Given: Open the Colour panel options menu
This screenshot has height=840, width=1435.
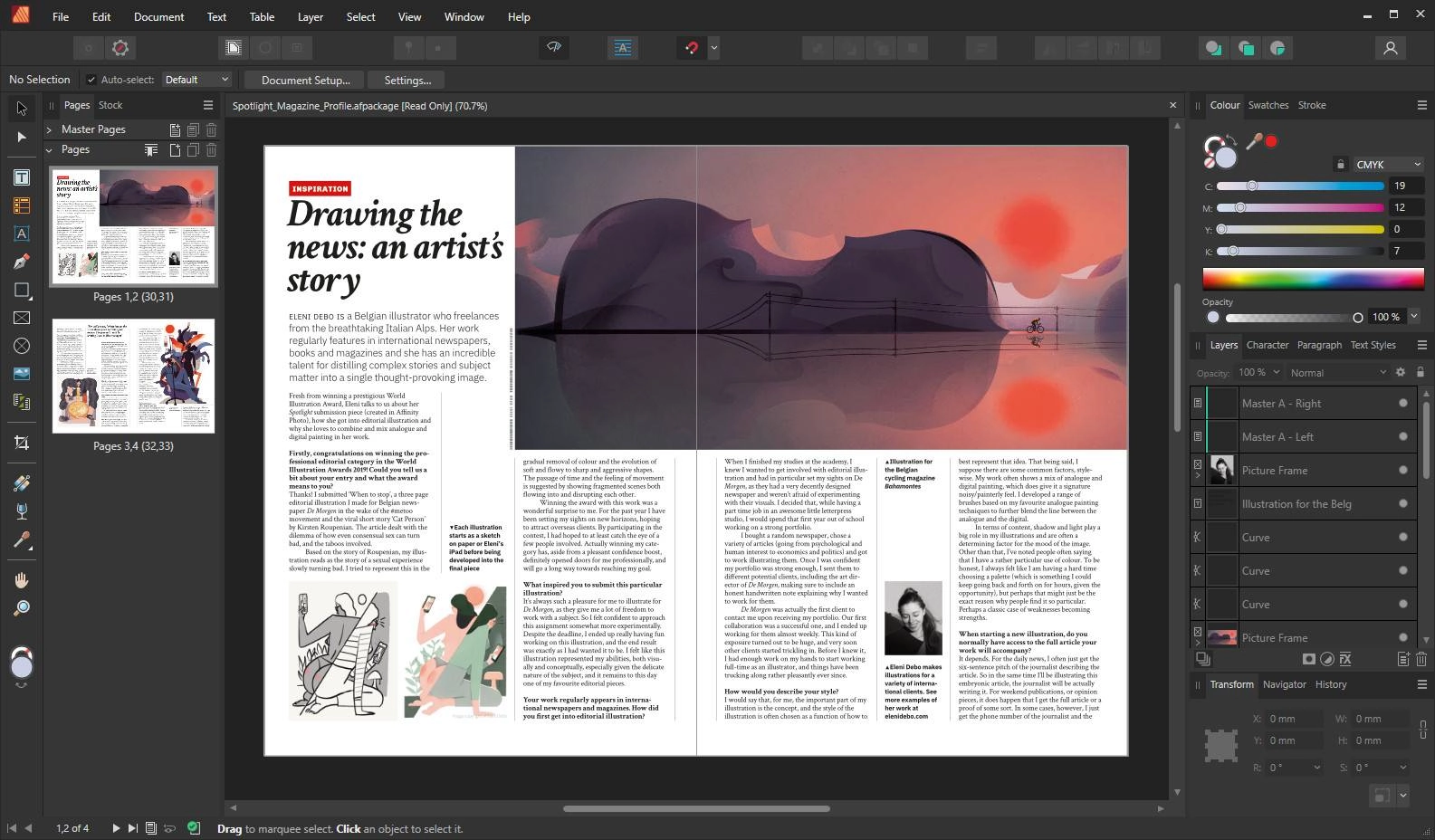Looking at the screenshot, I should click(x=1421, y=105).
